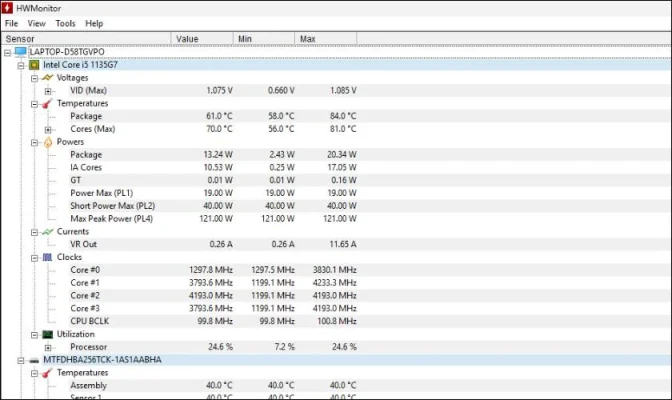Viewport: 672px width, 400px height.
Task: Open the File menu
Action: click(x=11, y=23)
